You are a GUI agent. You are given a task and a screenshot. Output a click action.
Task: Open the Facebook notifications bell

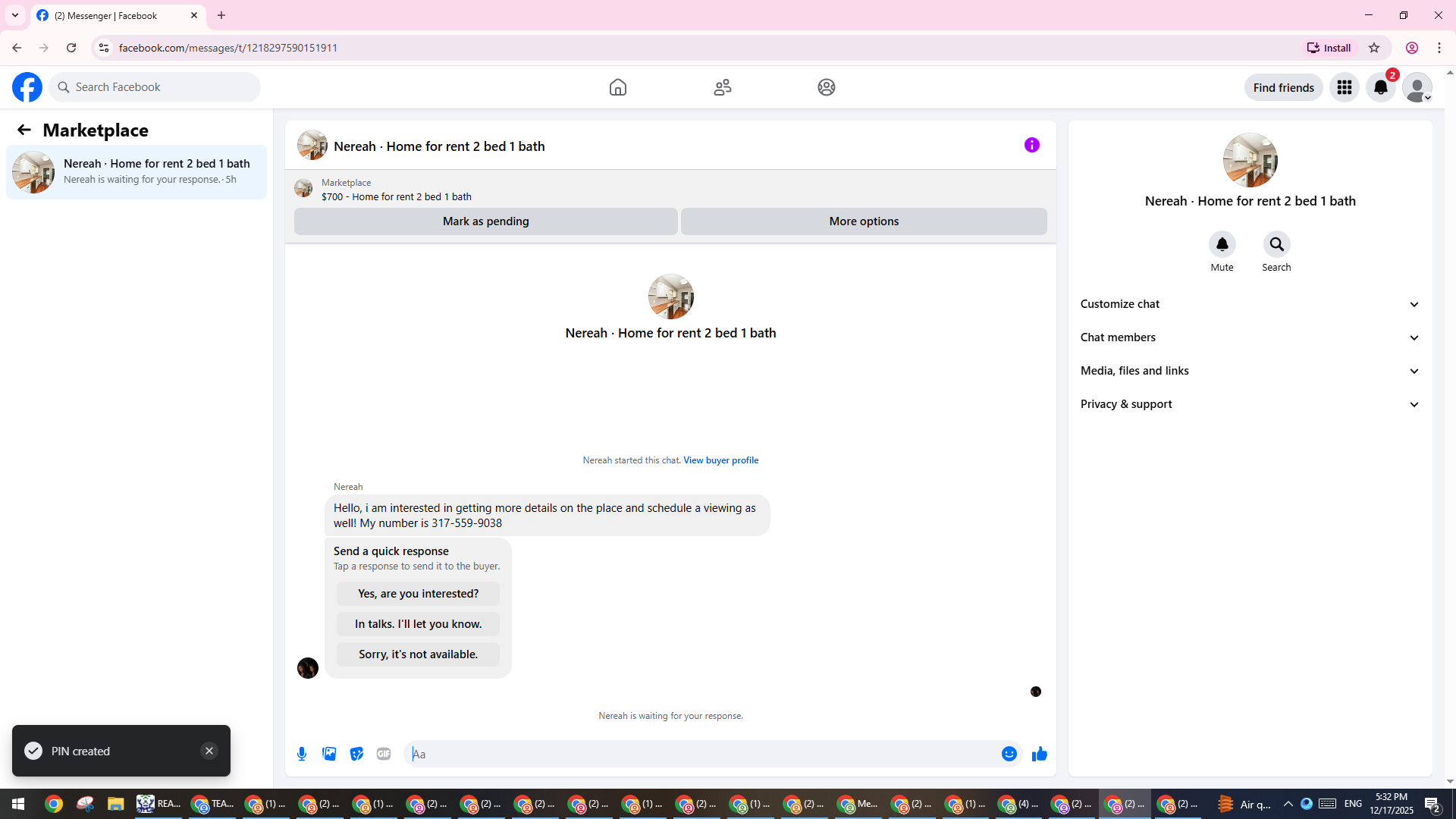click(x=1380, y=87)
